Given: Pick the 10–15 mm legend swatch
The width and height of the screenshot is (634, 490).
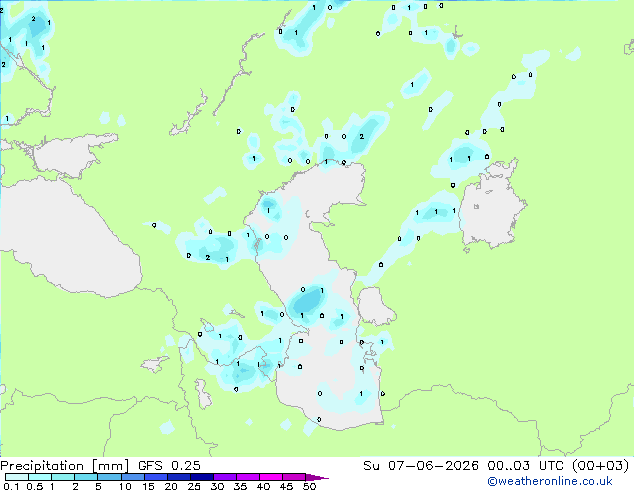Looking at the screenshot, I should 133,477.
